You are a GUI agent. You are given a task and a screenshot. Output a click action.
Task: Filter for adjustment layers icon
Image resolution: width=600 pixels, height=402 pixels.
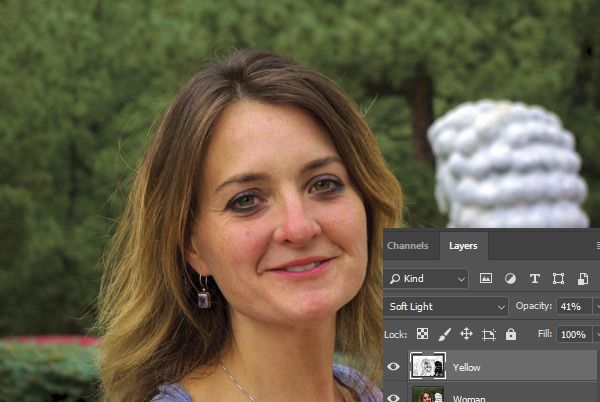click(510, 278)
